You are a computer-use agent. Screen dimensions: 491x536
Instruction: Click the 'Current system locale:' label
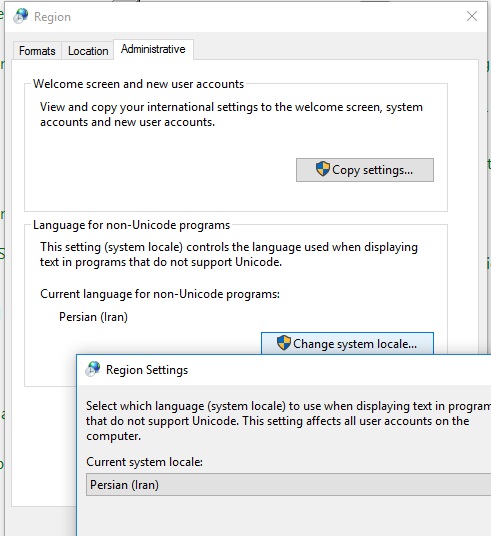coord(144,462)
